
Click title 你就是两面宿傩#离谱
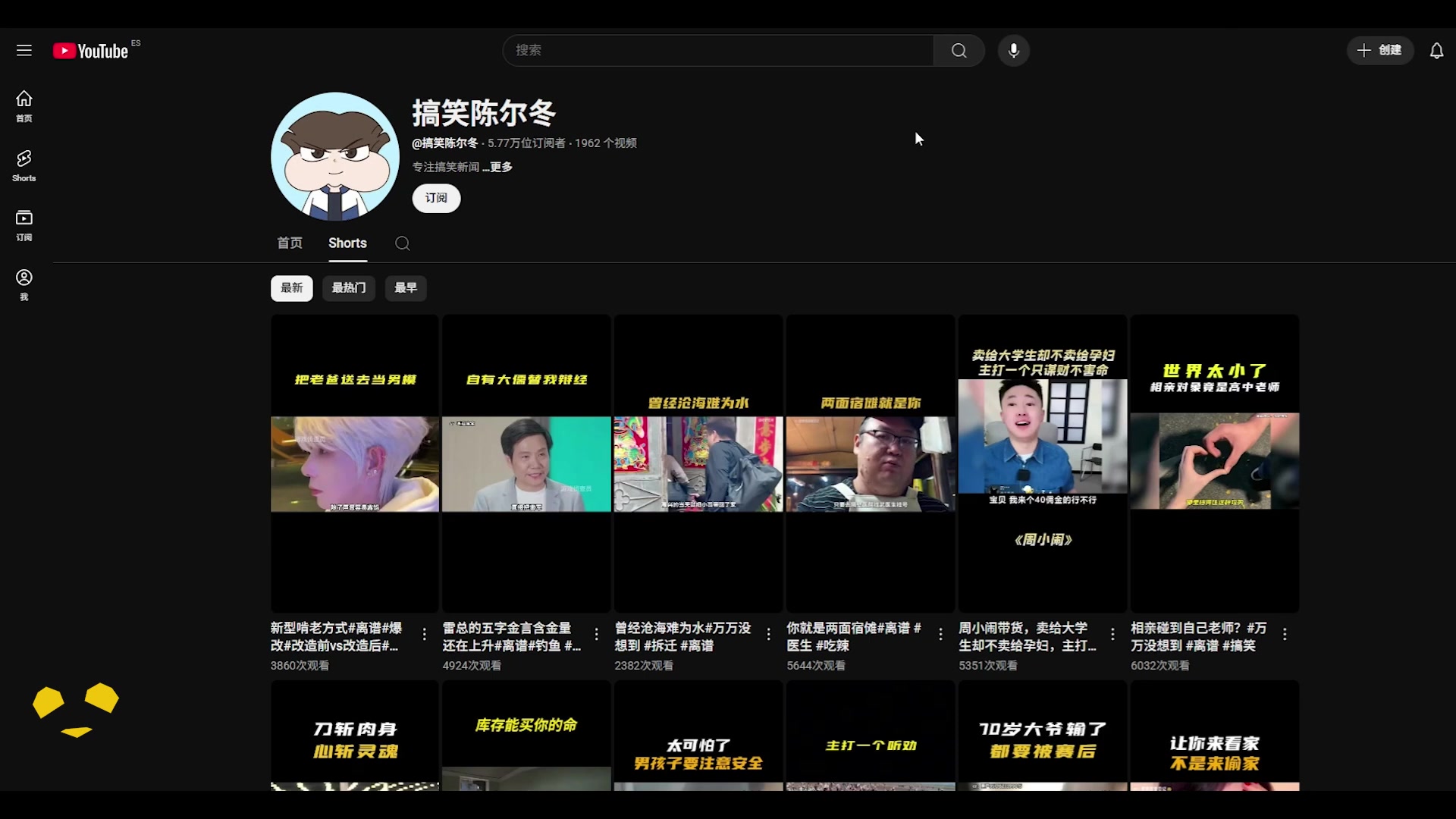click(x=854, y=637)
